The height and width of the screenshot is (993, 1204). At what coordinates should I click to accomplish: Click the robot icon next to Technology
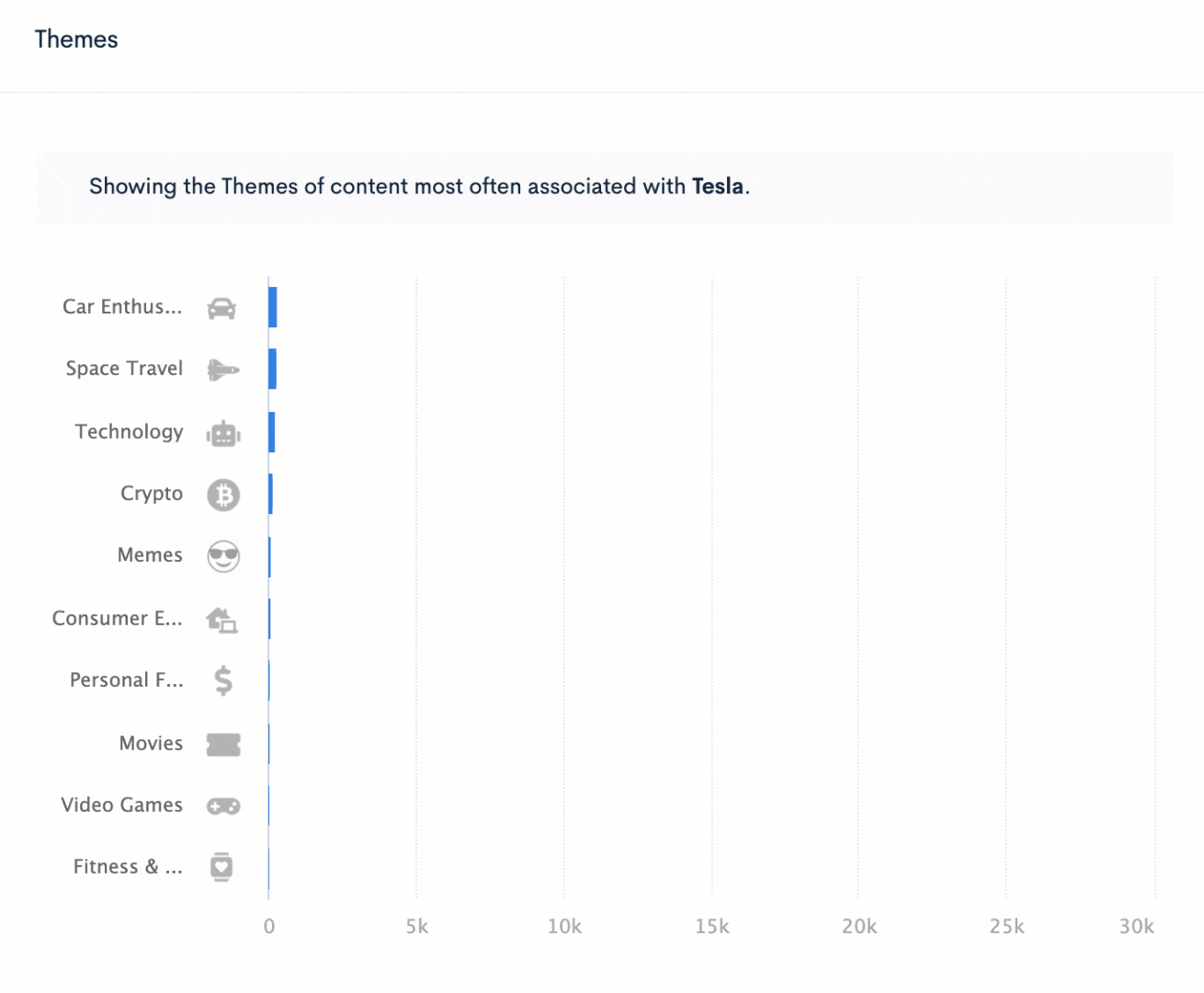coord(223,433)
